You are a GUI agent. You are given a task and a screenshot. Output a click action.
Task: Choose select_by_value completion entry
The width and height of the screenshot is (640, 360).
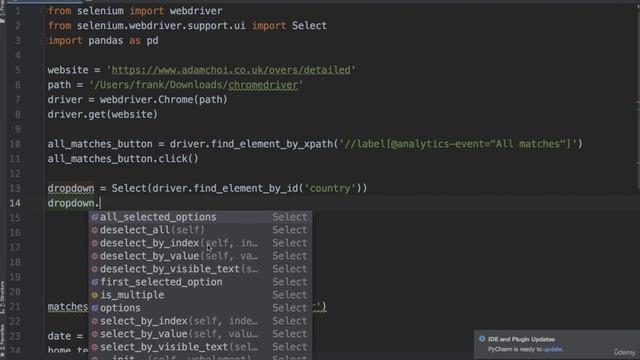(x=200, y=334)
